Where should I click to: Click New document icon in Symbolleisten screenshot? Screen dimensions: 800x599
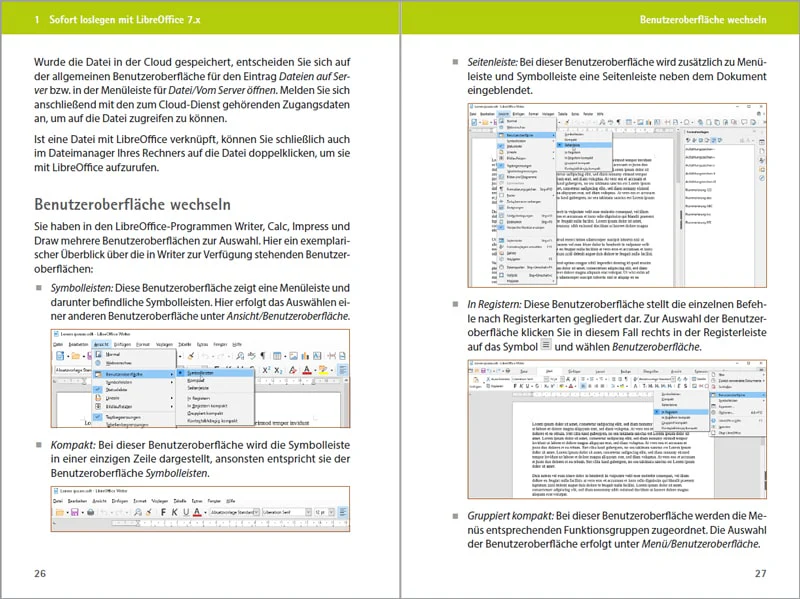pos(60,356)
